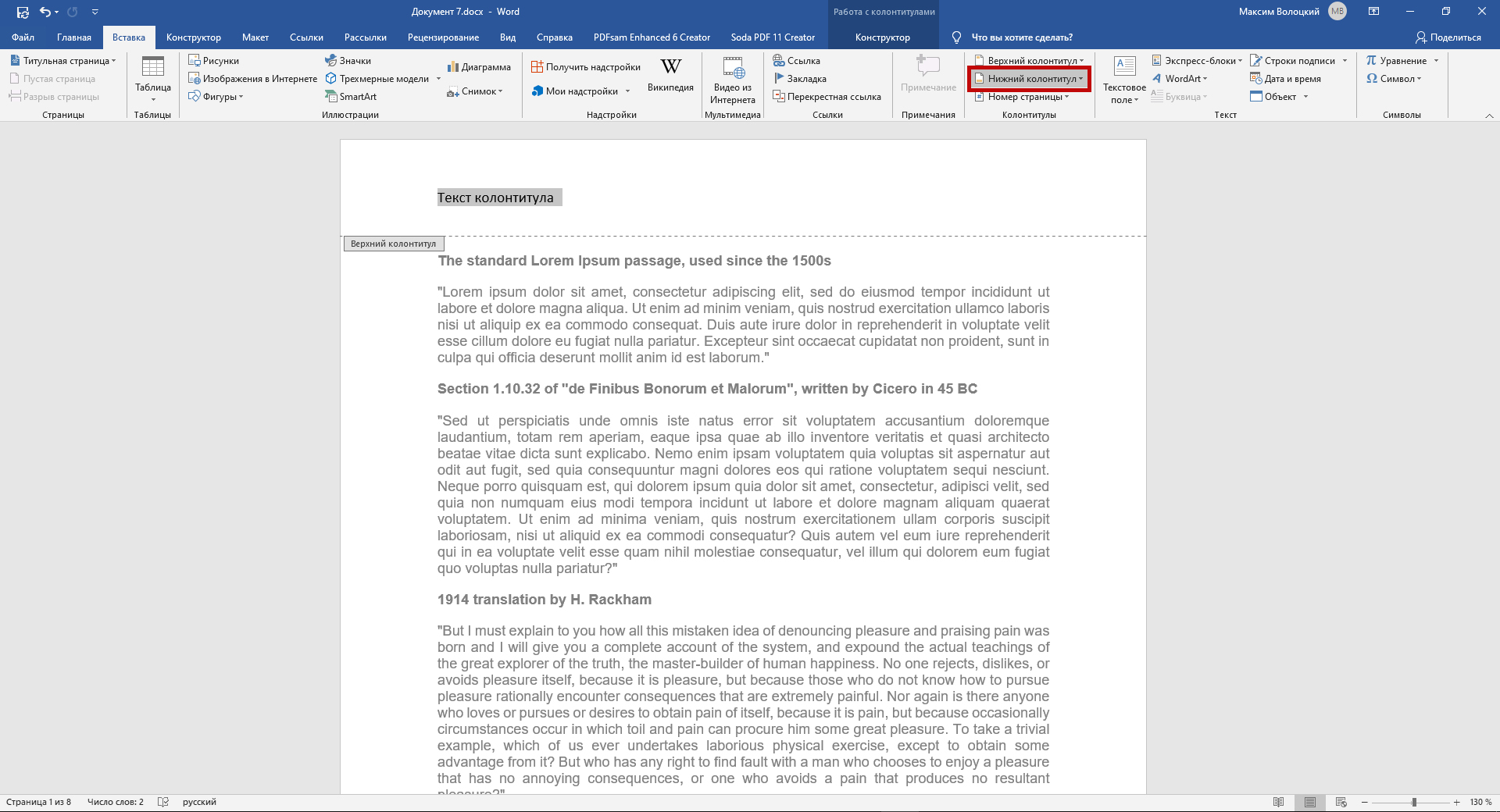Take a Screenshot (Снимок)
Screen dimensions: 1500x812
pyautogui.click(x=474, y=91)
